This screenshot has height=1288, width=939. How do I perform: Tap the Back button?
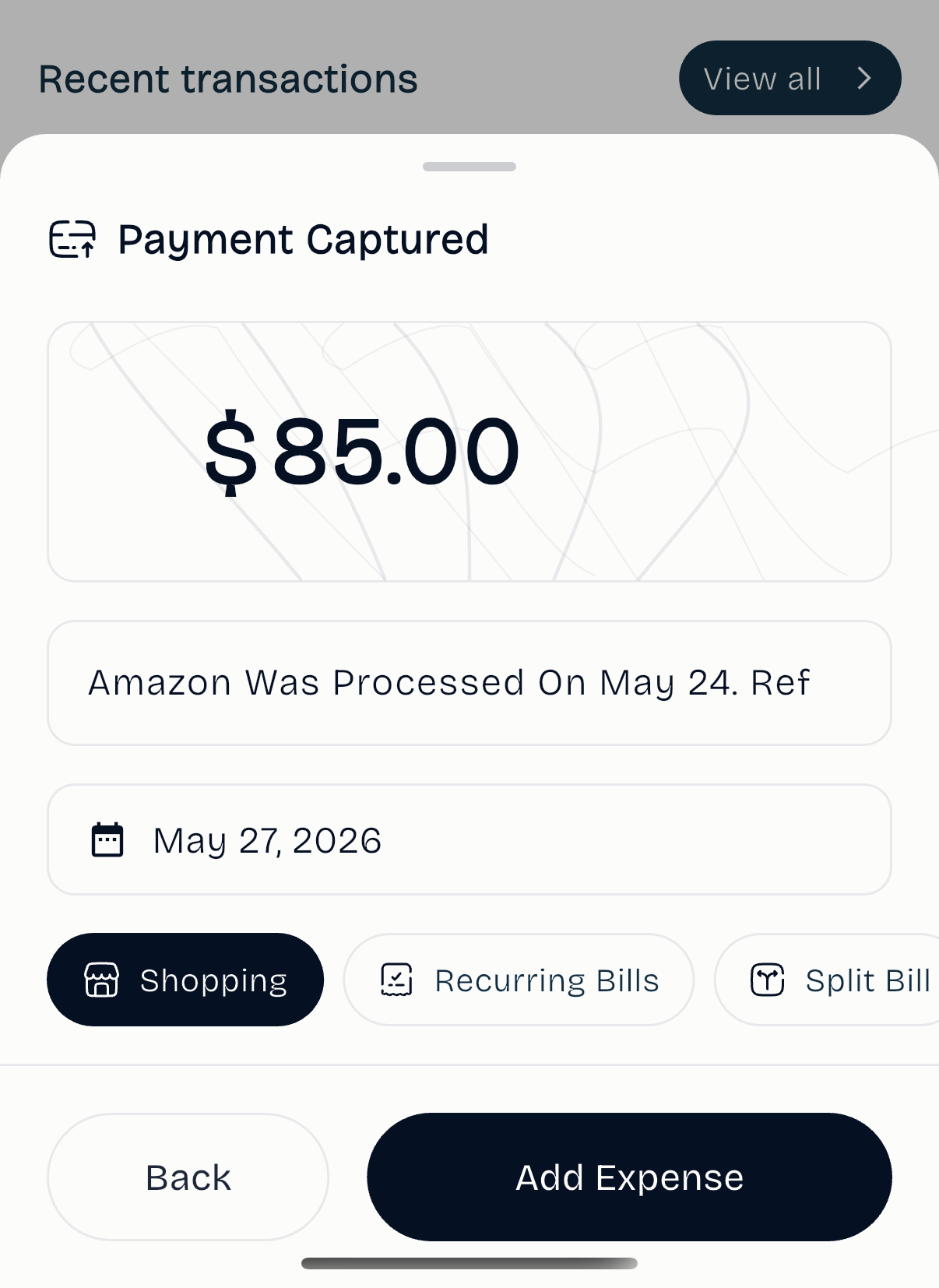pos(188,1177)
